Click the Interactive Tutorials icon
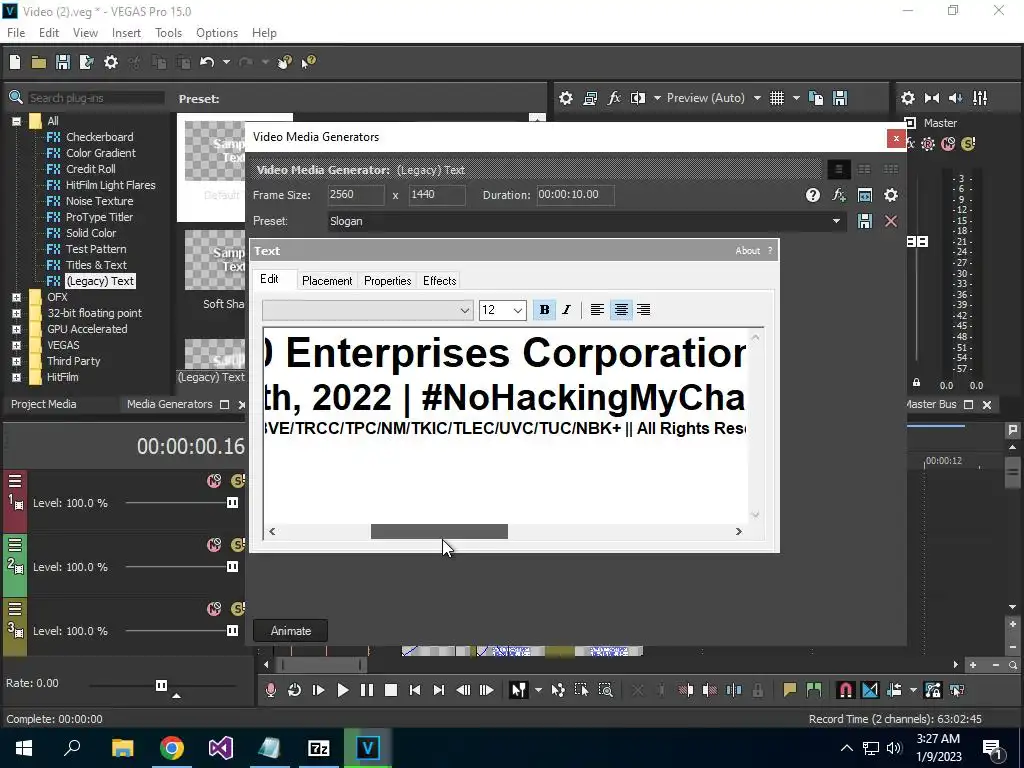Viewport: 1024px width, 768px height. tap(285, 62)
